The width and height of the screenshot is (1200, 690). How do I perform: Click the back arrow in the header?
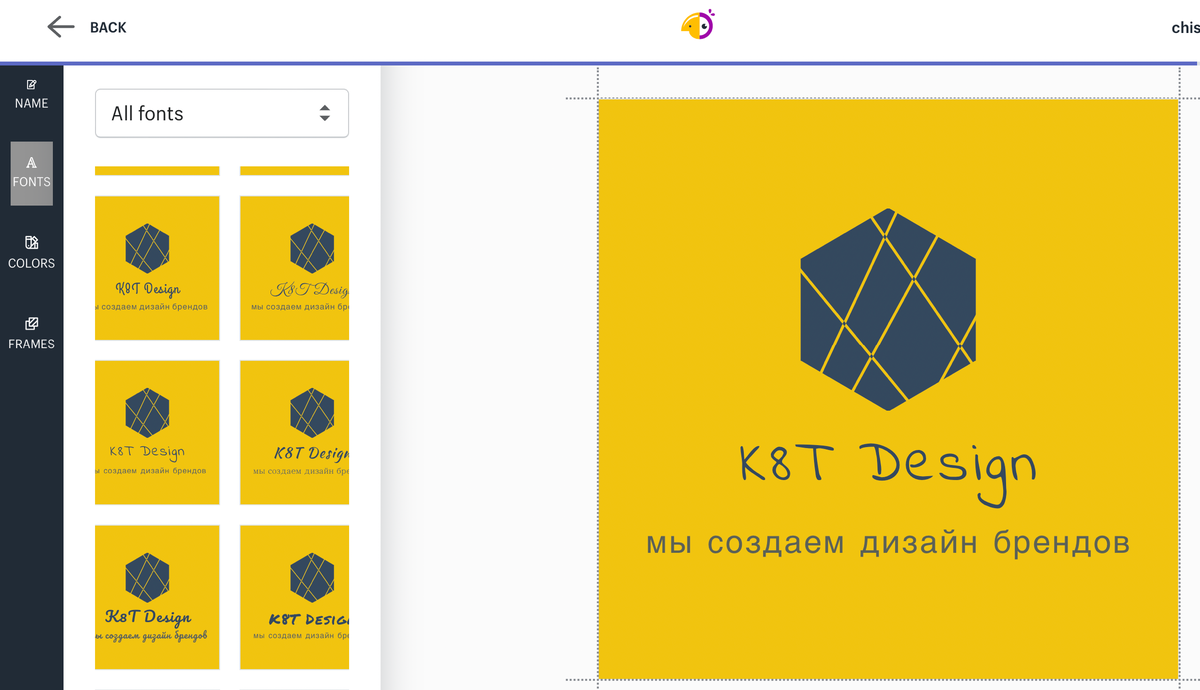click(x=60, y=27)
